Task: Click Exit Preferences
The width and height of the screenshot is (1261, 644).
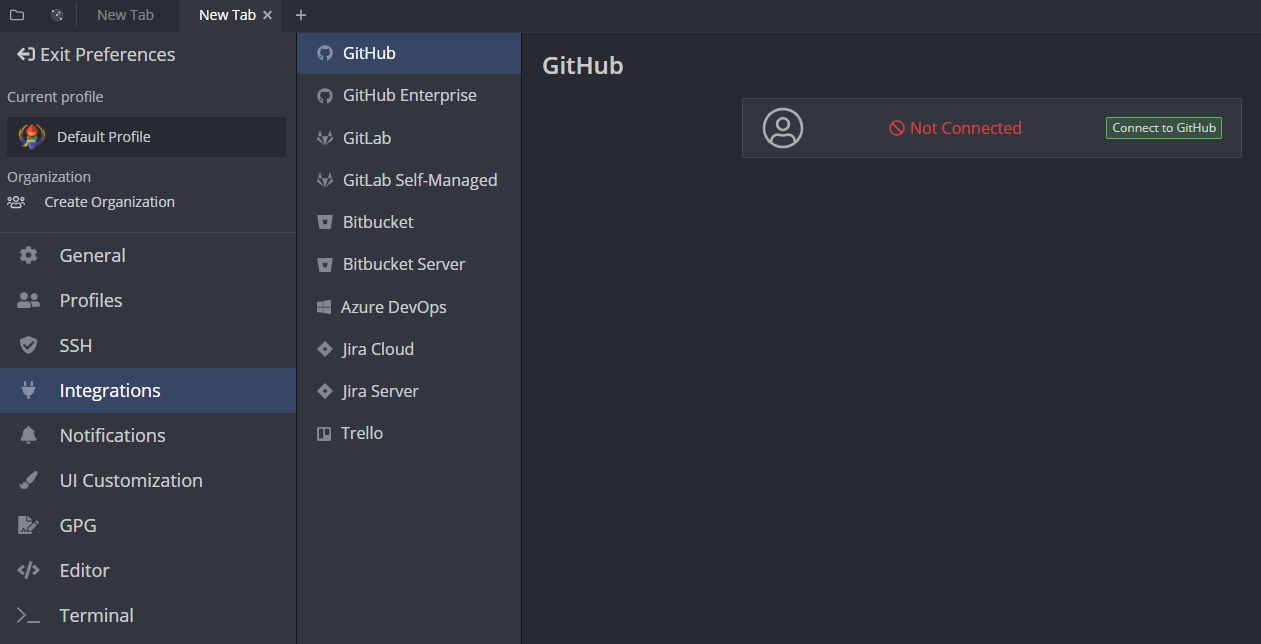Action: (96, 55)
